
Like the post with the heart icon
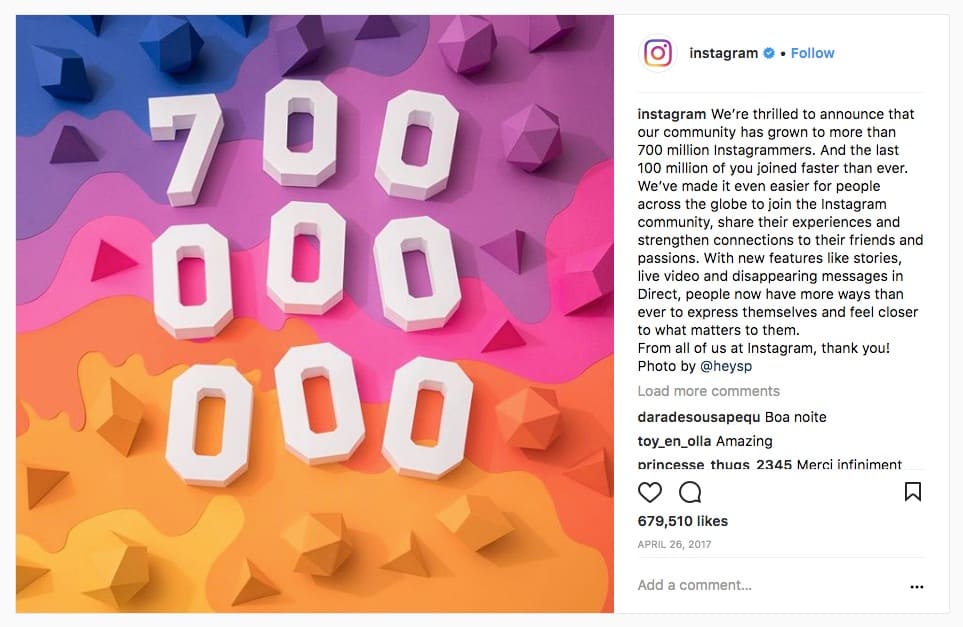coord(650,492)
